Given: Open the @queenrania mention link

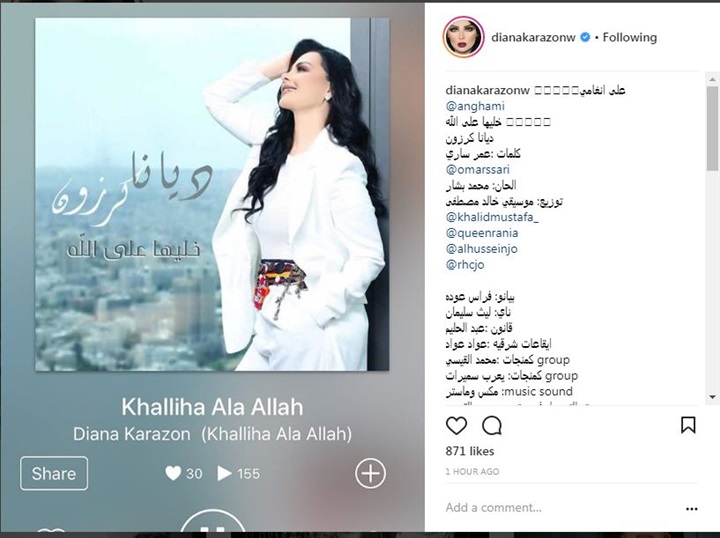Looking at the screenshot, I should point(482,233).
